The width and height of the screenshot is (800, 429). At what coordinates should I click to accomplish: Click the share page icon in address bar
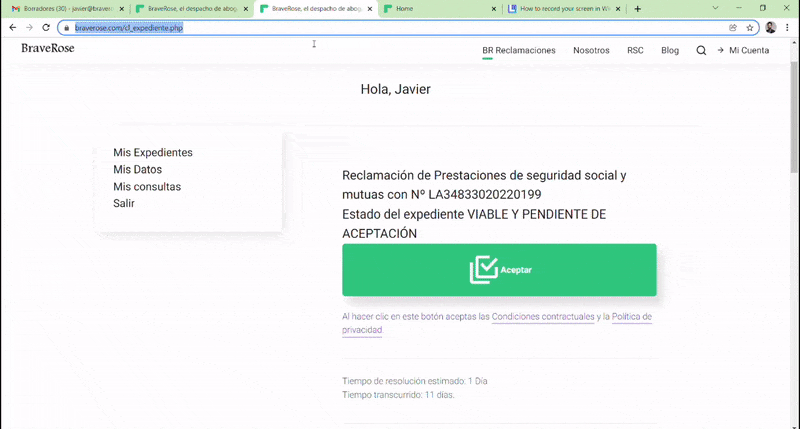pyautogui.click(x=733, y=28)
